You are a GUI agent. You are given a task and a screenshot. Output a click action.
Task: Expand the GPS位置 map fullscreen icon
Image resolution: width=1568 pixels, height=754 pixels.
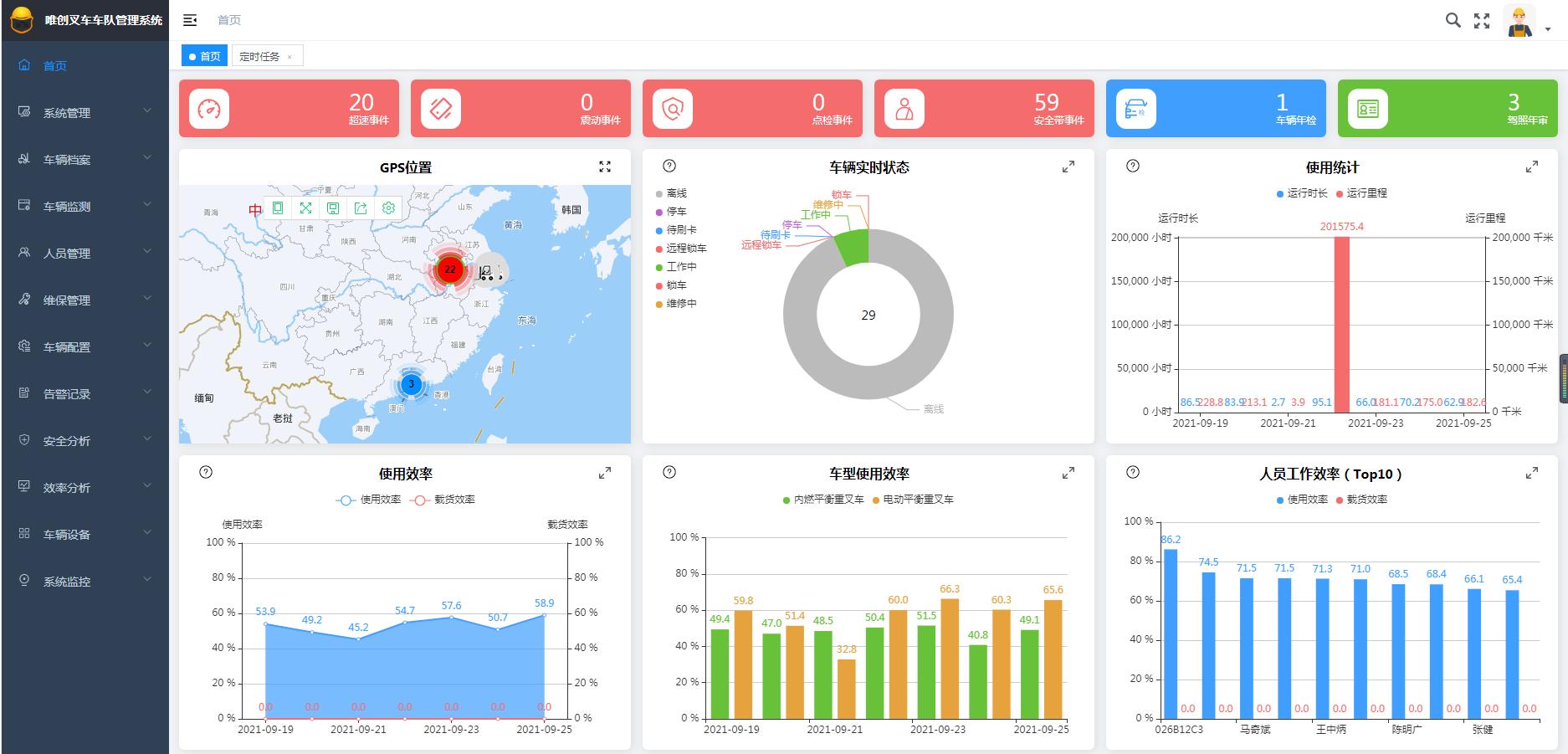(605, 167)
